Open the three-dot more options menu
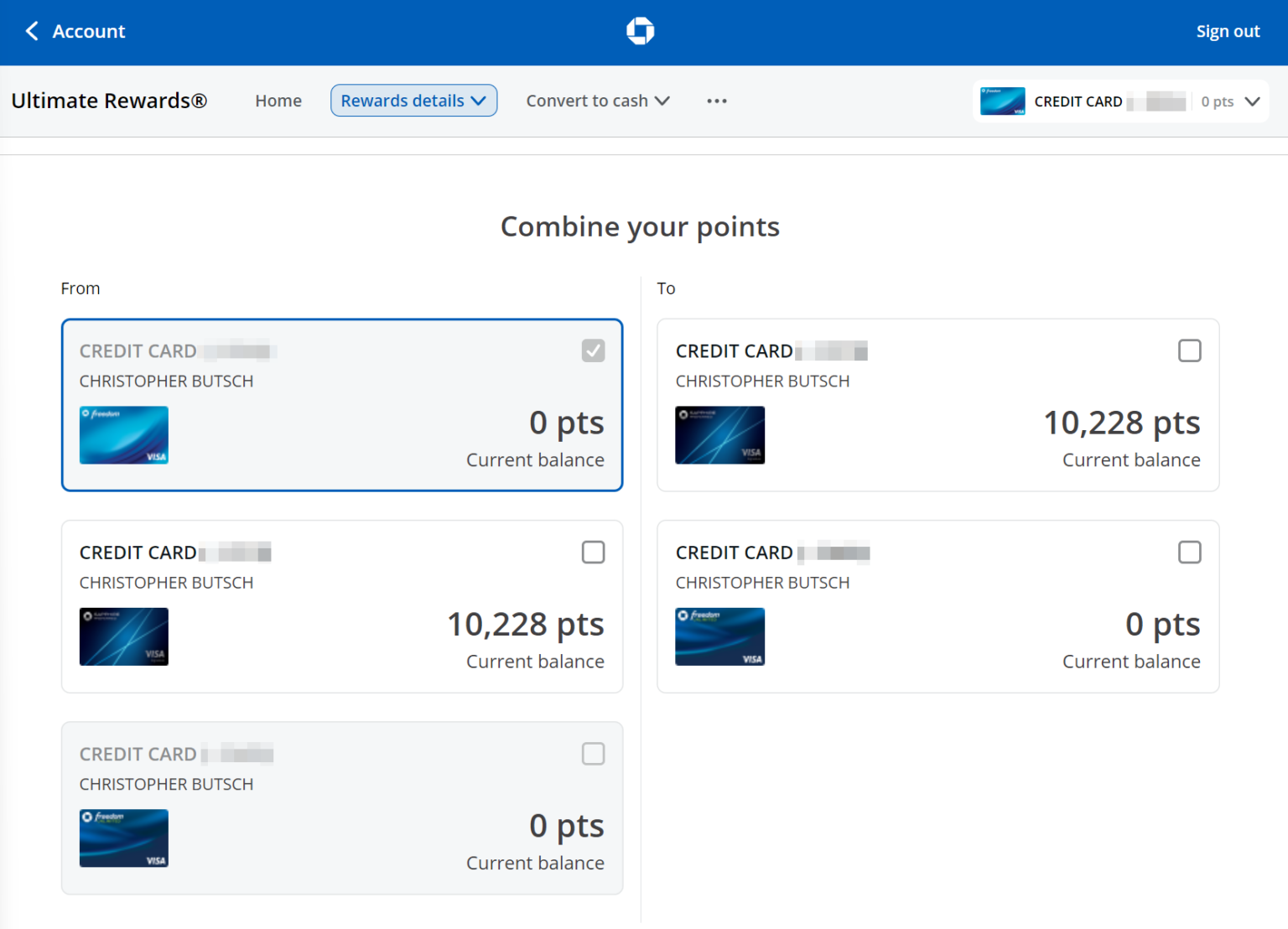This screenshot has width=1288, height=929. click(x=716, y=101)
